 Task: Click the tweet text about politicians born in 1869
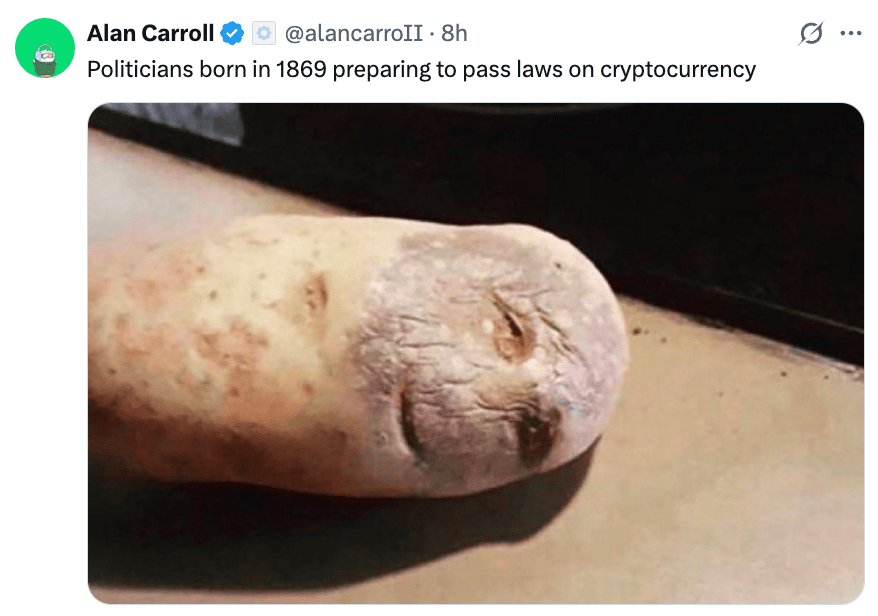coord(421,70)
